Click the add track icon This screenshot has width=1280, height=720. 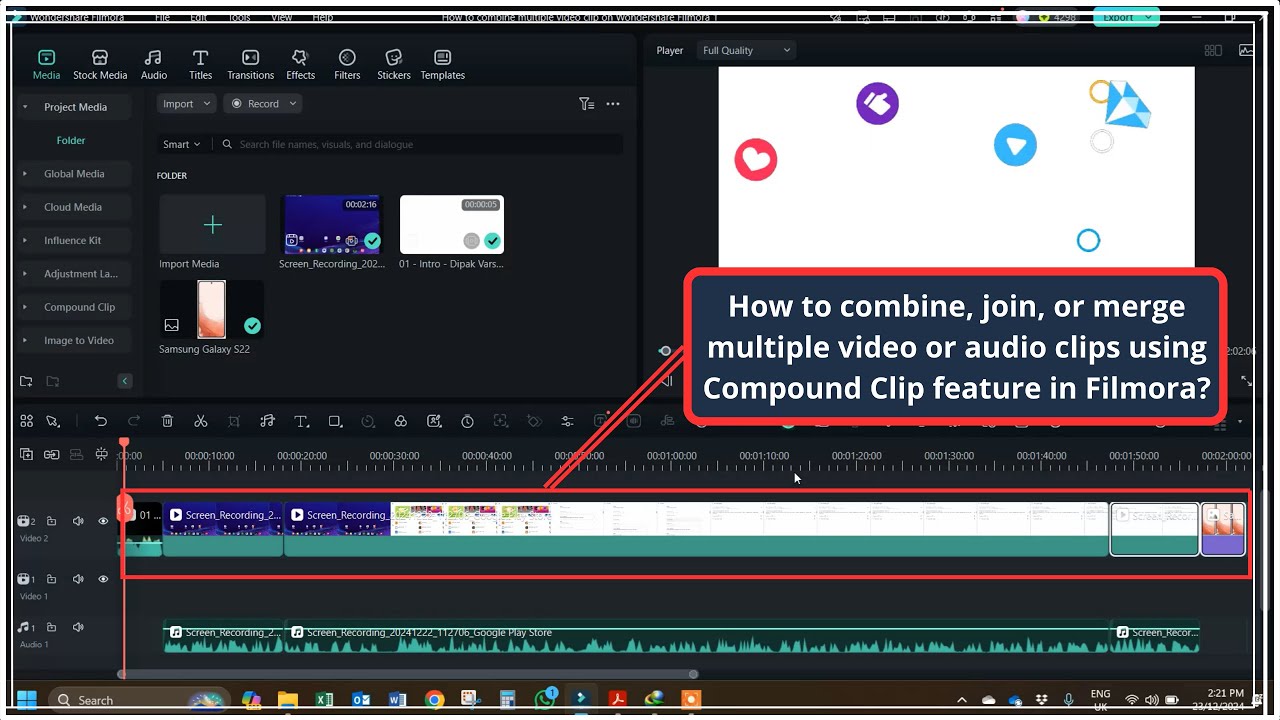click(x=26, y=455)
